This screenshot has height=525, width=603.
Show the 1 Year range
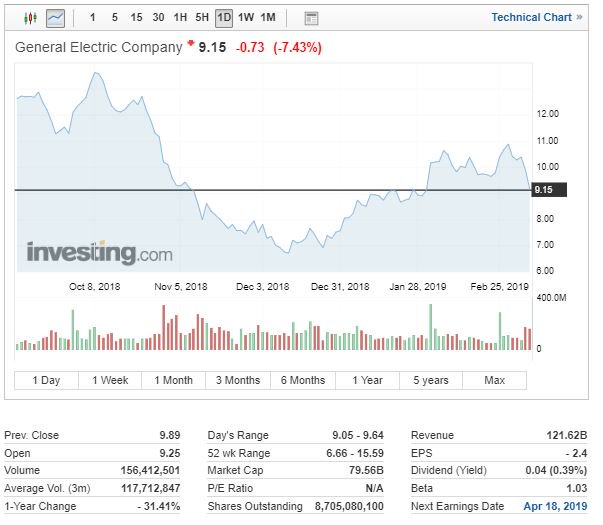[x=368, y=380]
